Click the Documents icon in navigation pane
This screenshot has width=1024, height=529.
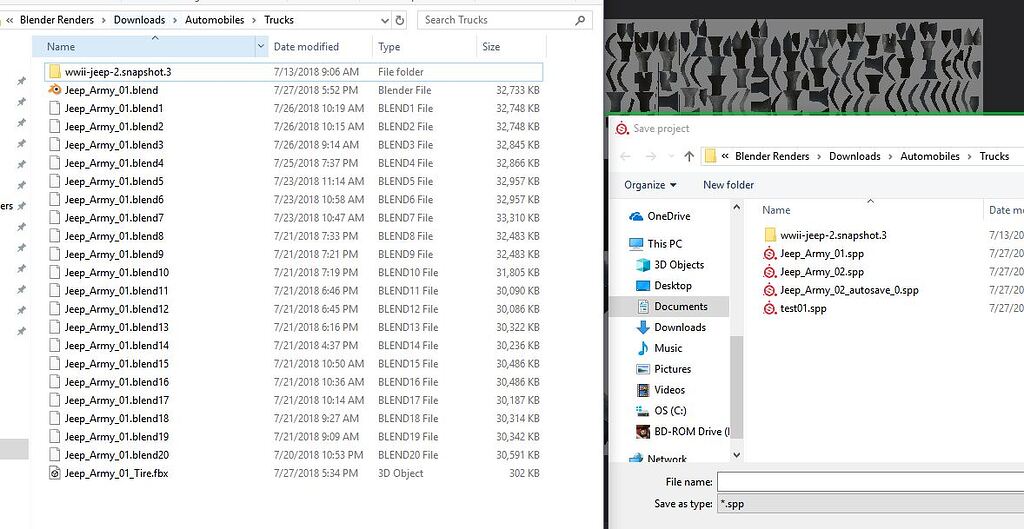[x=643, y=306]
